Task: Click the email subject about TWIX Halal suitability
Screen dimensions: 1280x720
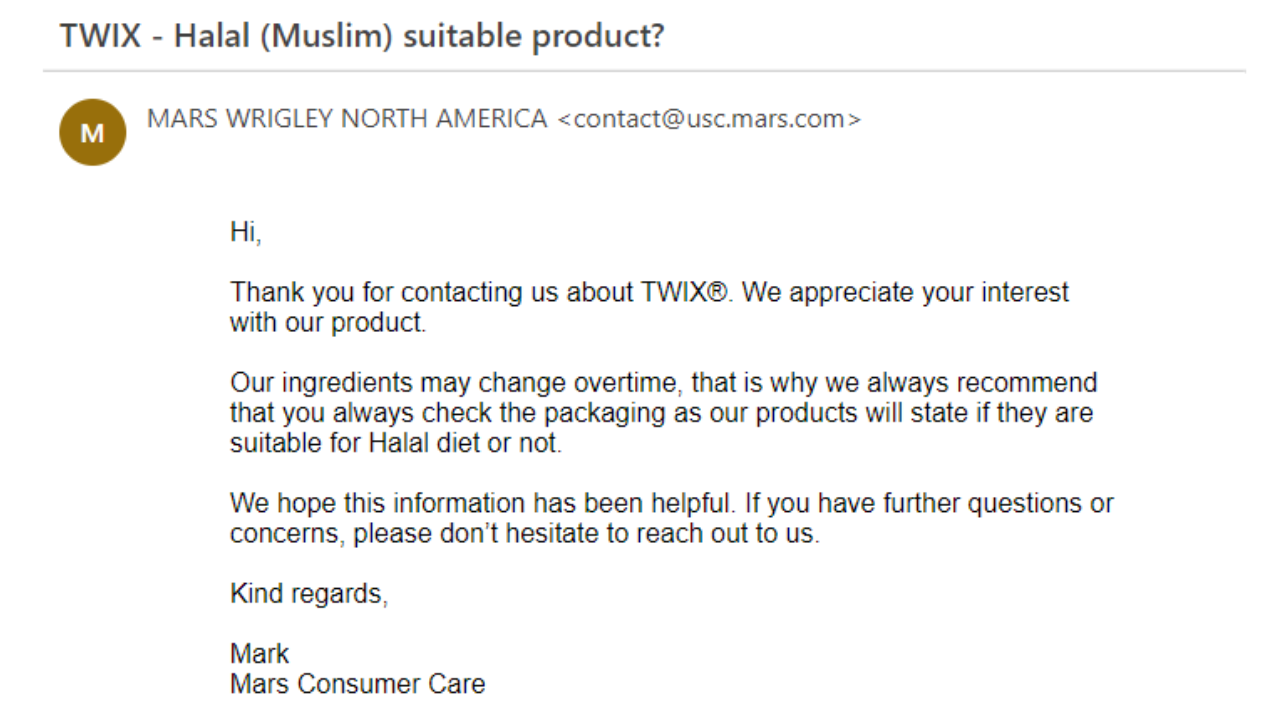Action: [362, 36]
